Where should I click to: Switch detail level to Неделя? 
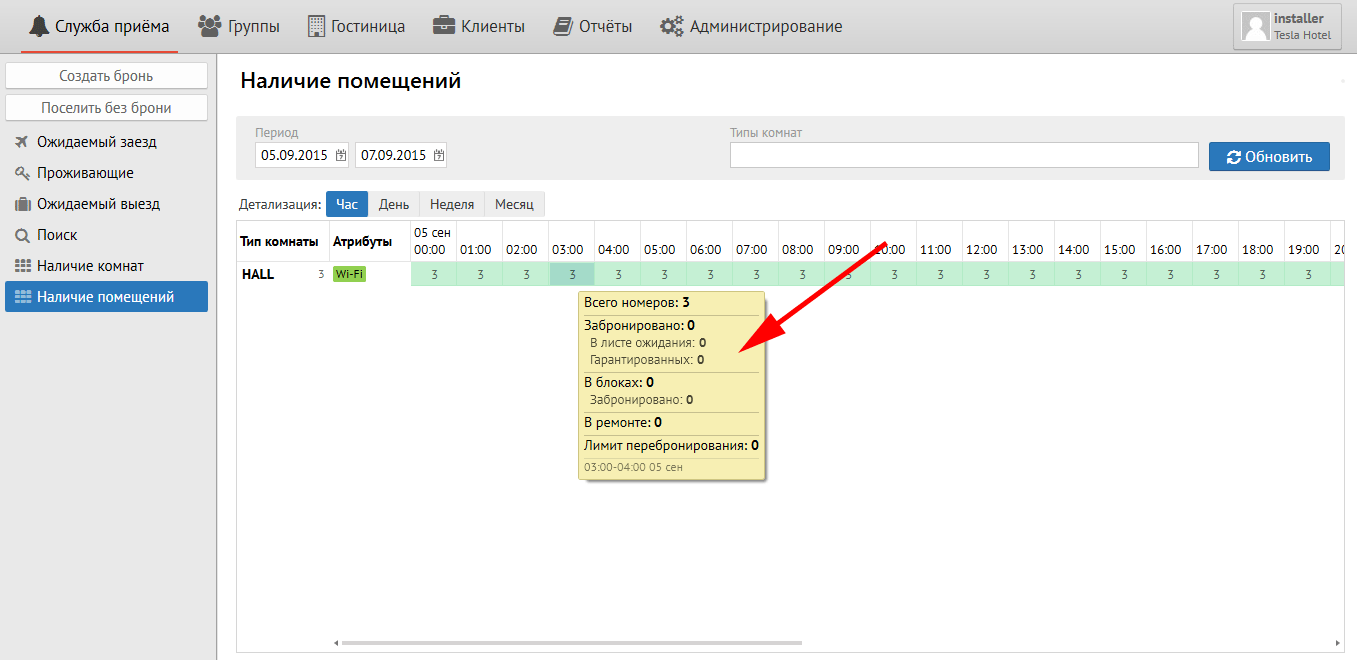coord(452,204)
